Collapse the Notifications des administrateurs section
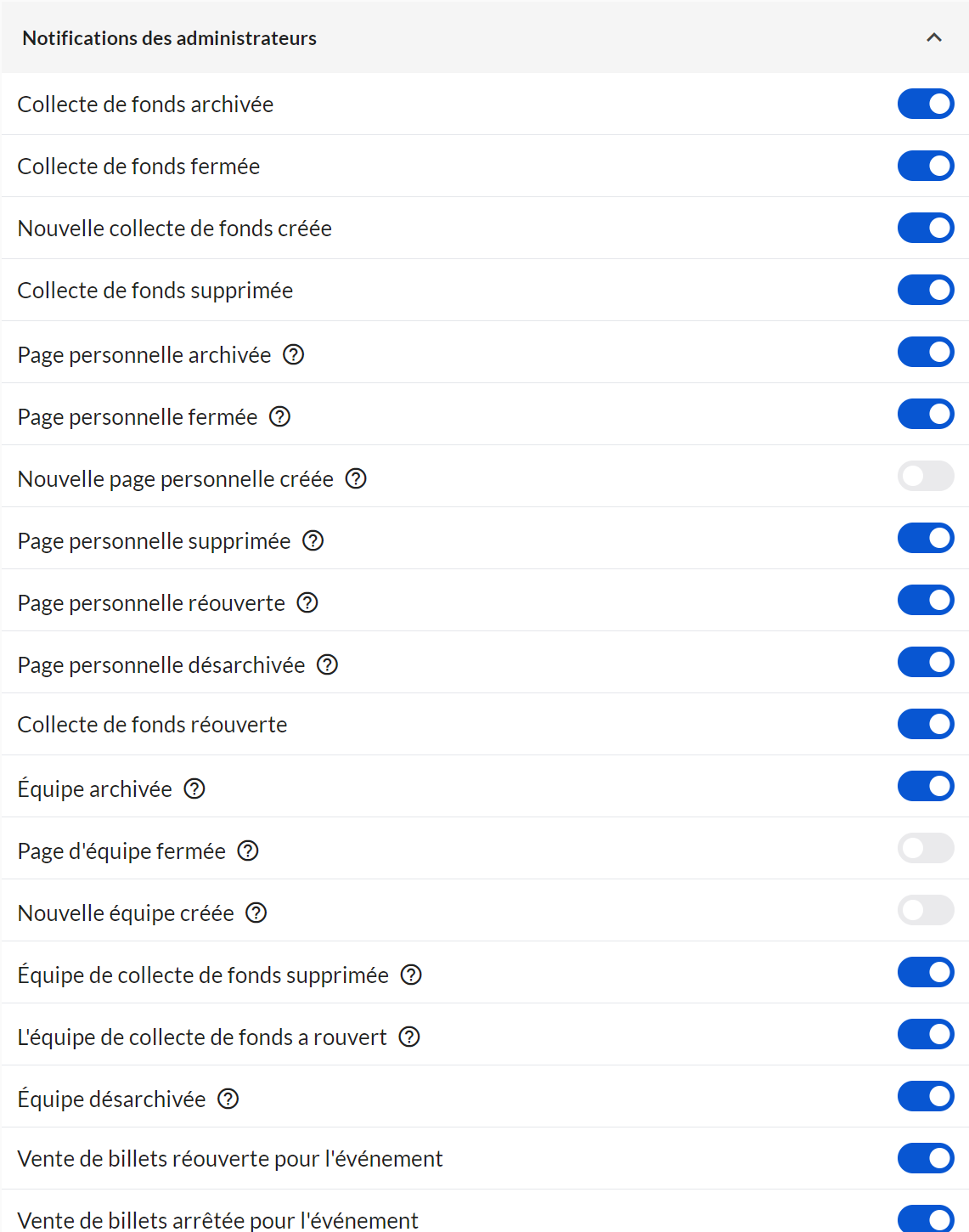 tap(934, 37)
